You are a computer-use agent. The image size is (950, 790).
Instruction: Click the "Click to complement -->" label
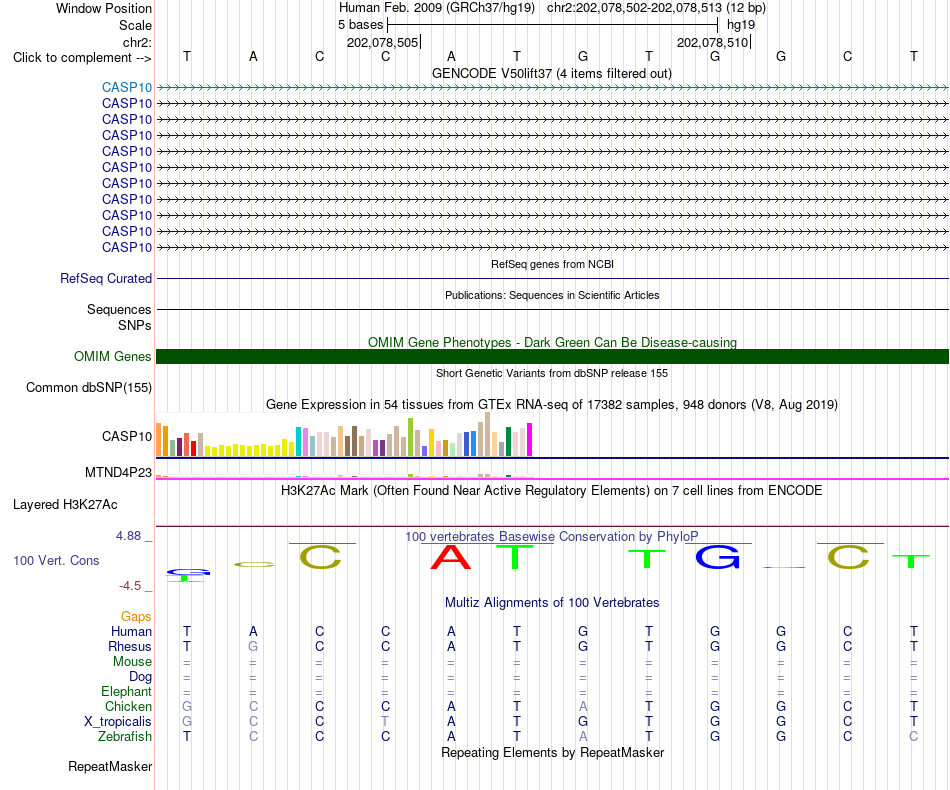click(x=82, y=58)
